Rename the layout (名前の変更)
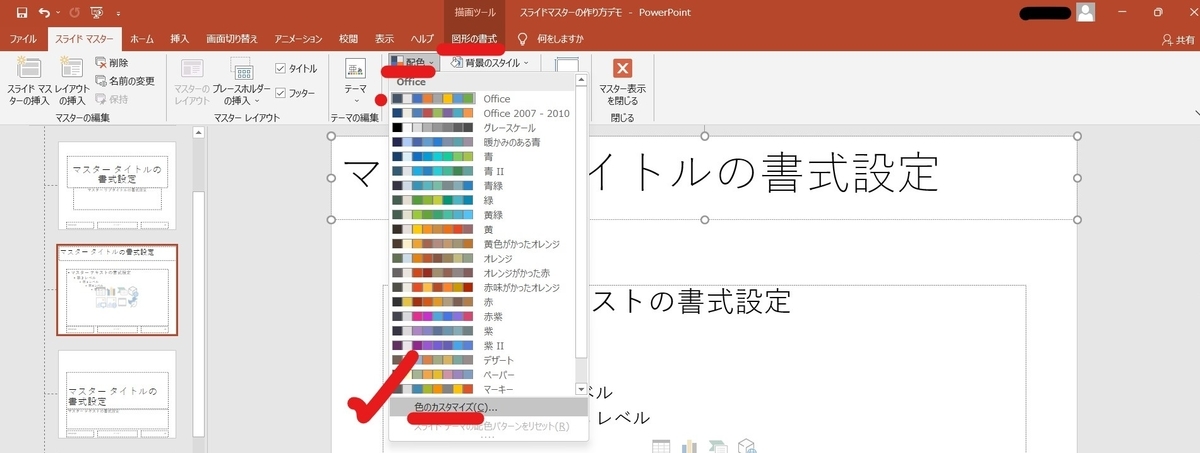Image resolution: width=1200 pixels, height=453 pixels. 125,81
